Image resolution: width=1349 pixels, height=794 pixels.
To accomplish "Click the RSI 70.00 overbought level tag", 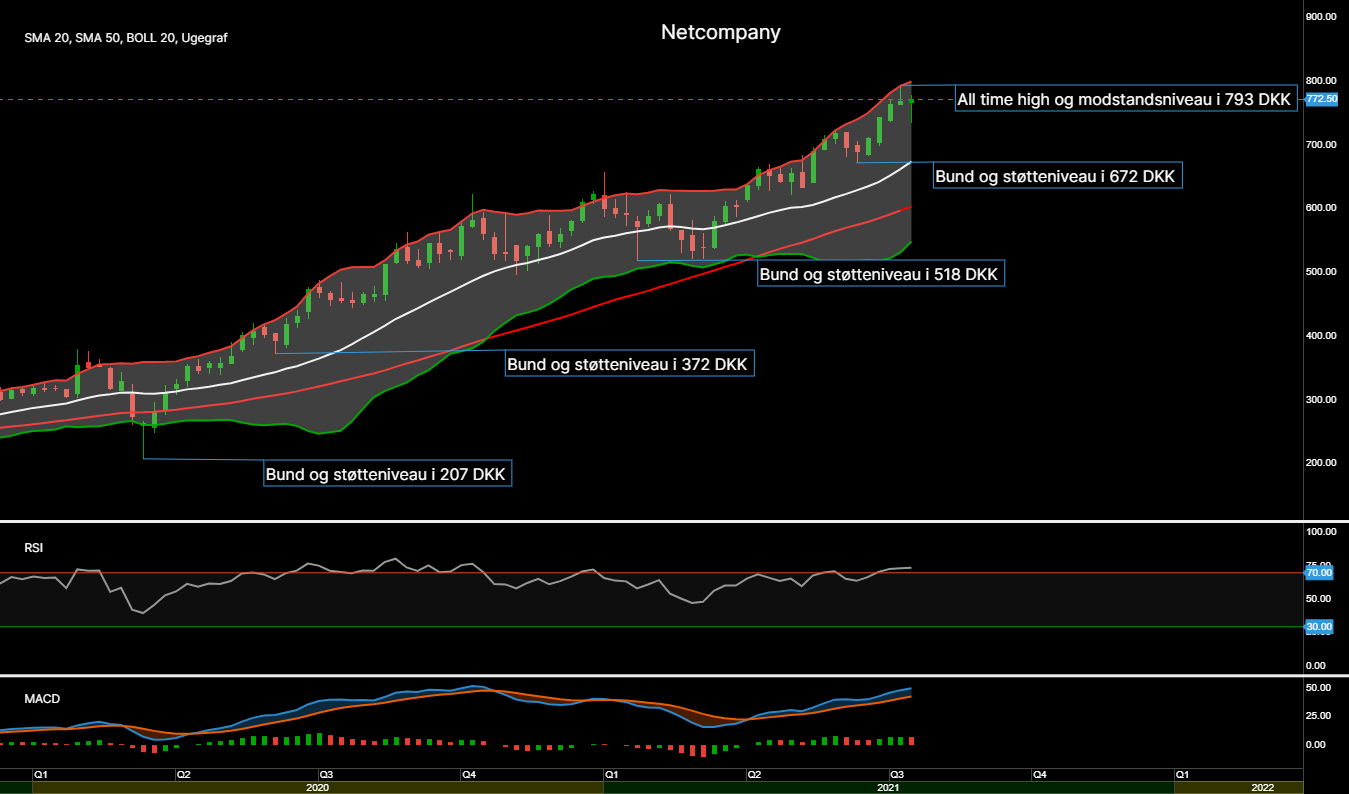I will 1320,573.
